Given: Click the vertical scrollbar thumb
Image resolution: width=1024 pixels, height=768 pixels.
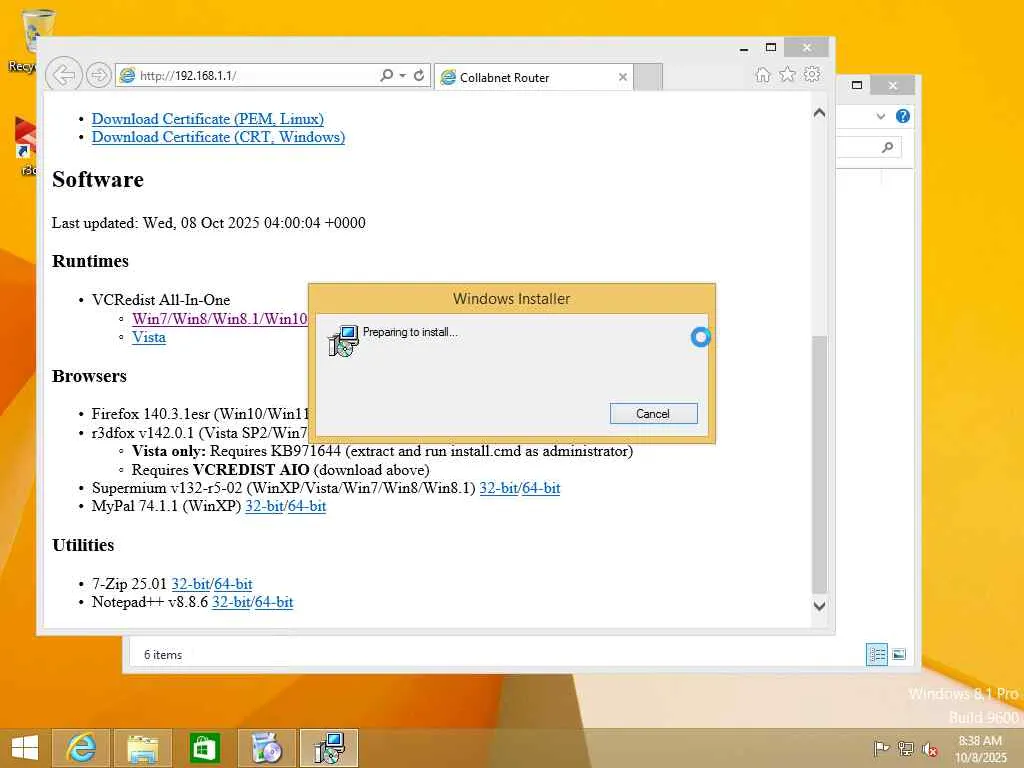Looking at the screenshot, I should tap(820, 464).
